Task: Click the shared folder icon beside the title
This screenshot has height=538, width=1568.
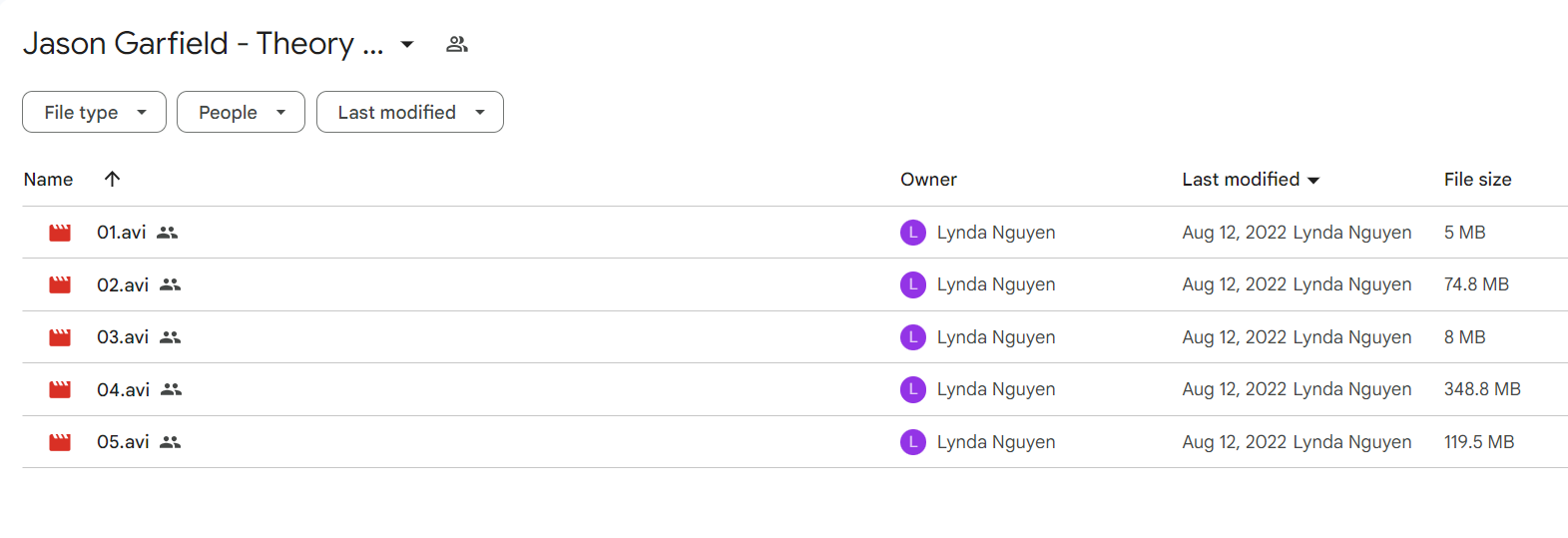Action: click(457, 44)
